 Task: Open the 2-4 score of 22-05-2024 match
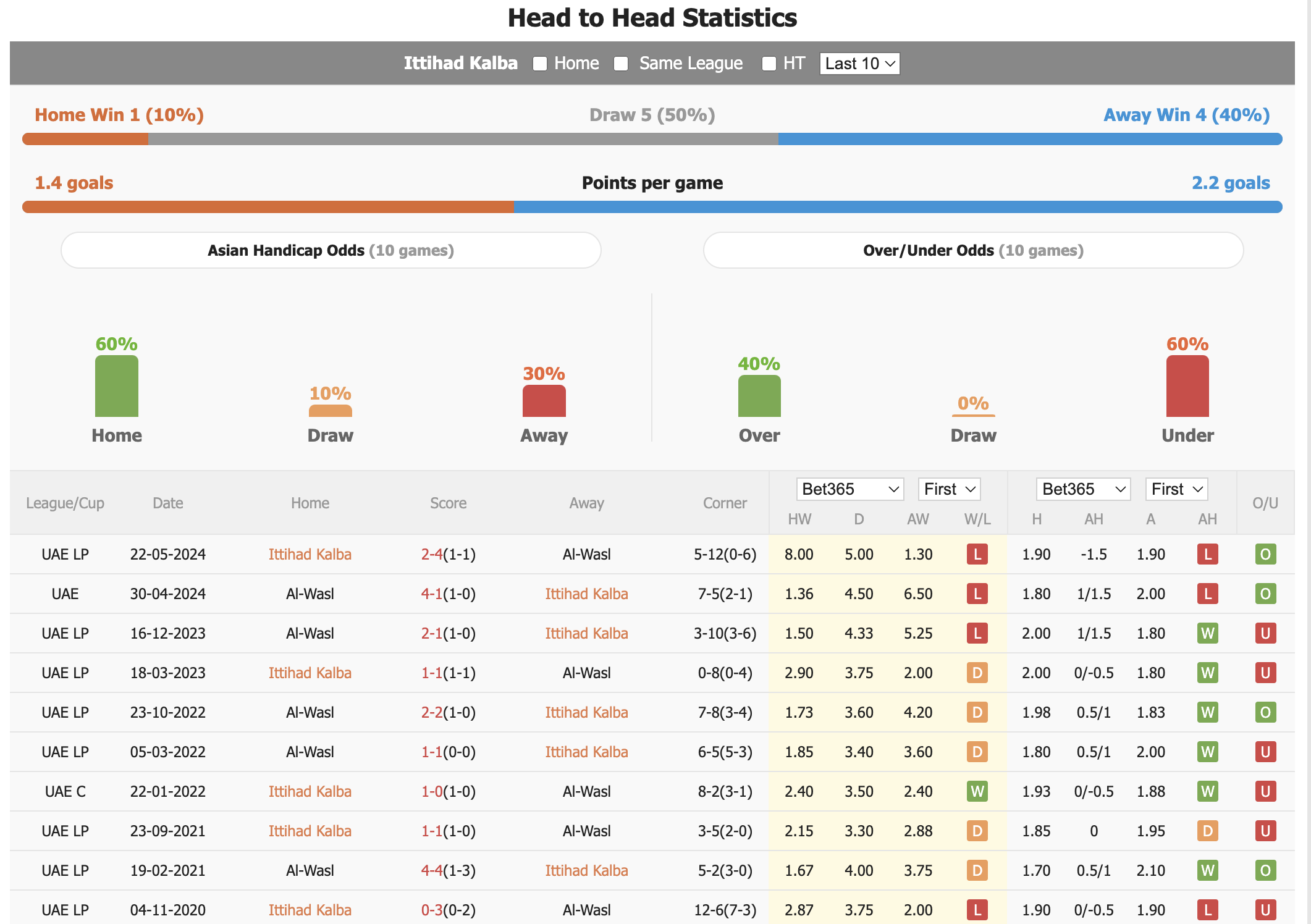point(432,554)
